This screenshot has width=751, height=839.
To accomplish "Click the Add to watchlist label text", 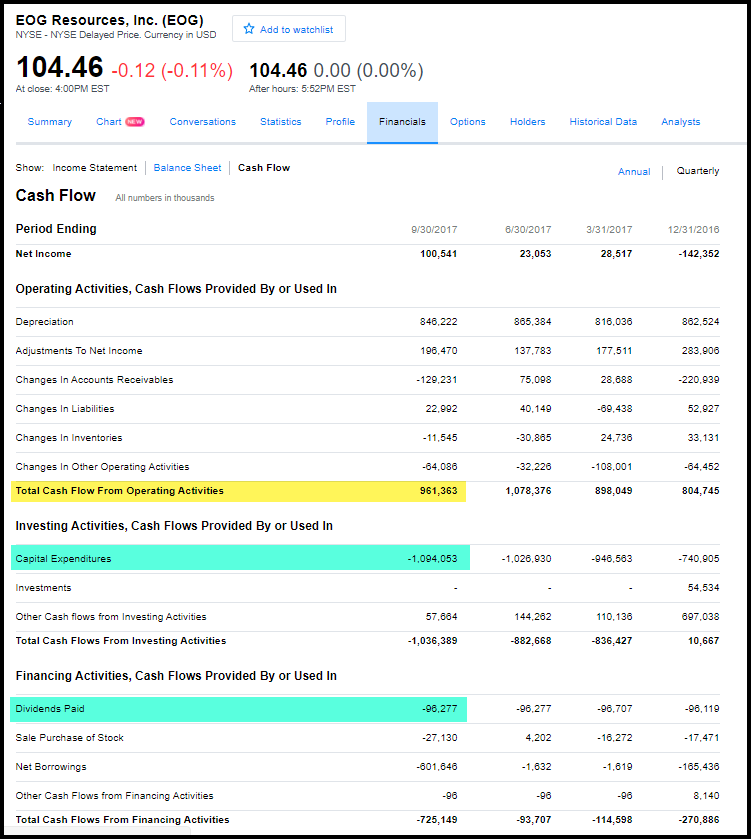I will tap(296, 29).
